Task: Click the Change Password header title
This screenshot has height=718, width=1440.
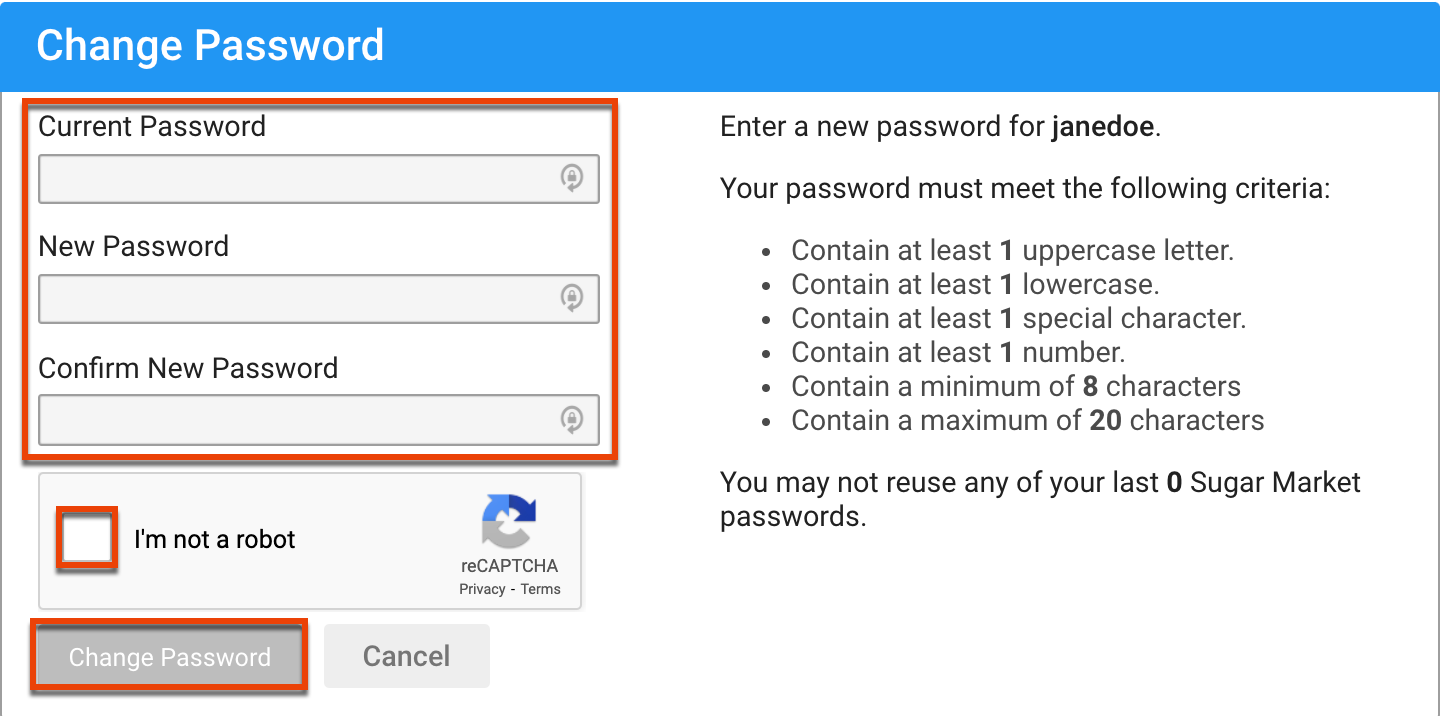Action: coord(210,46)
